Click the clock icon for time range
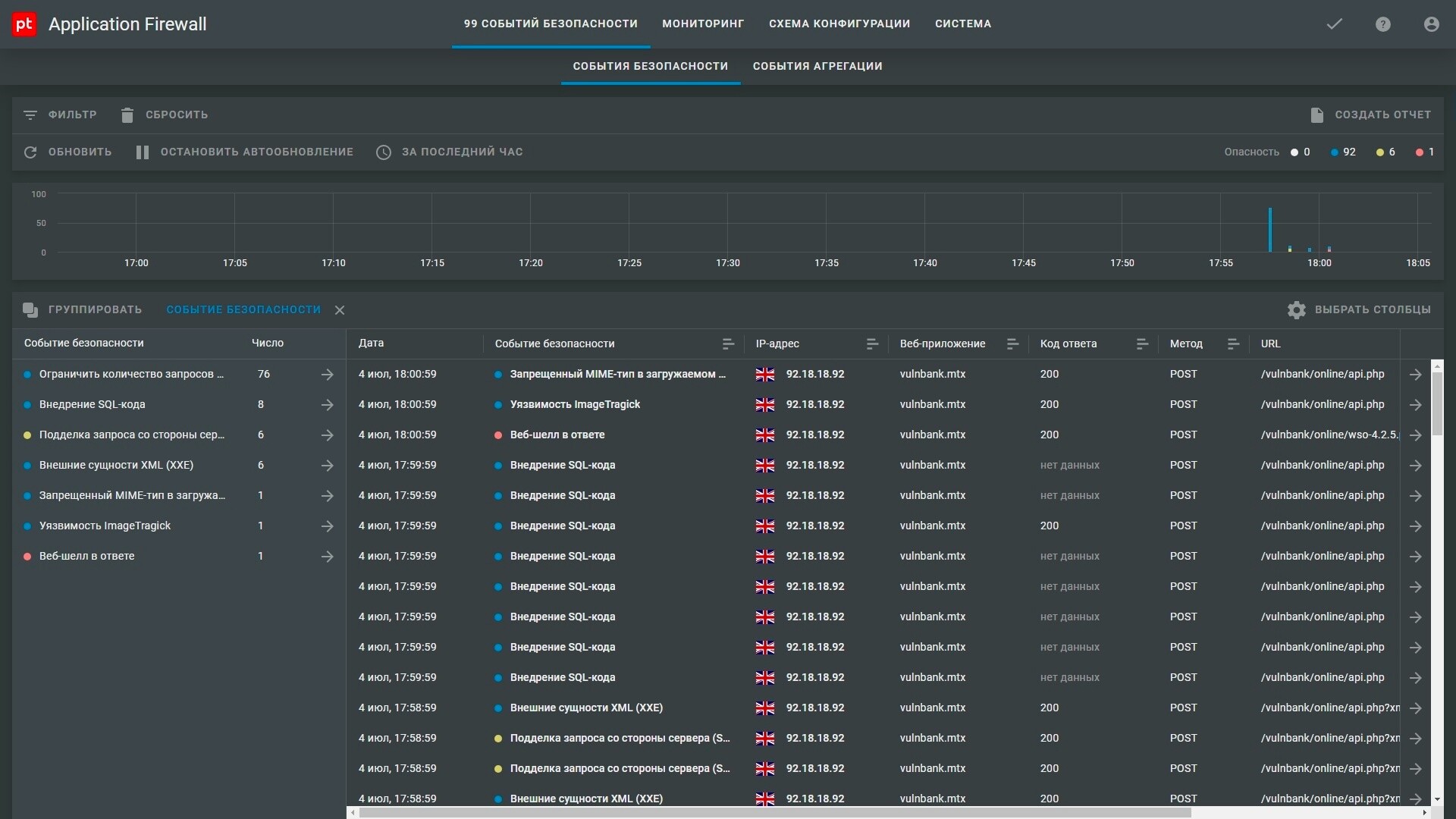Screen dimensions: 1456x819 click(x=384, y=152)
